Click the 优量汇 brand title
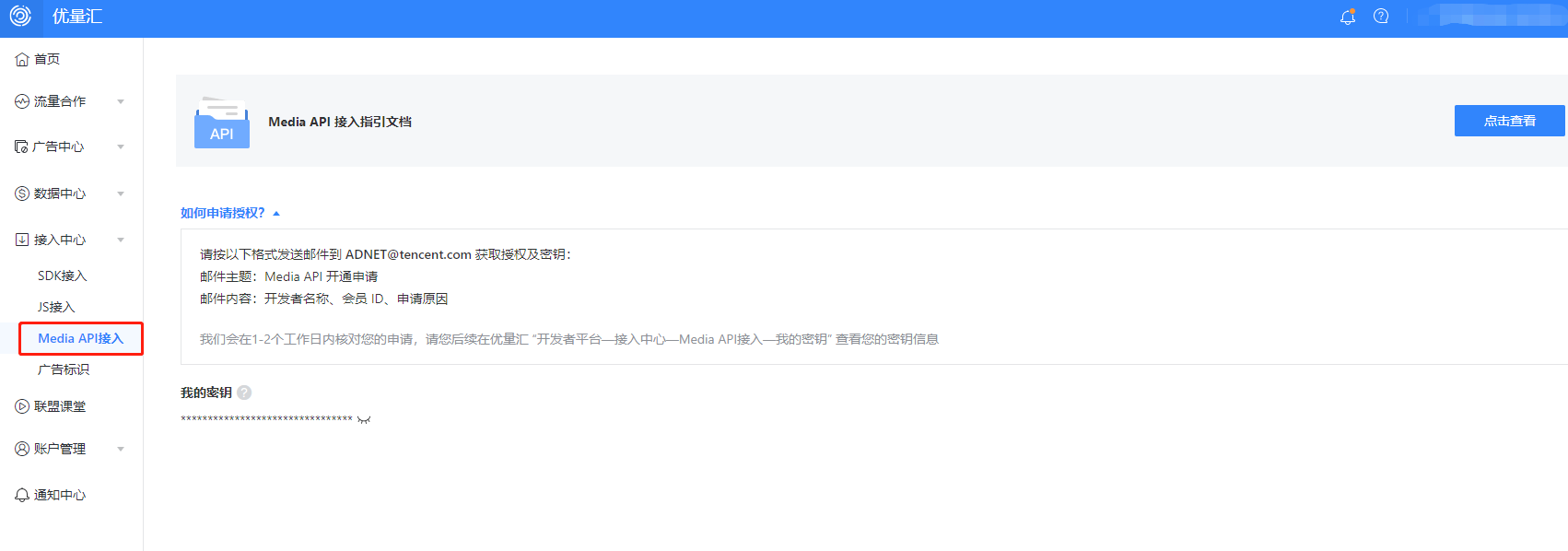This screenshot has height=551, width=1568. point(77,17)
